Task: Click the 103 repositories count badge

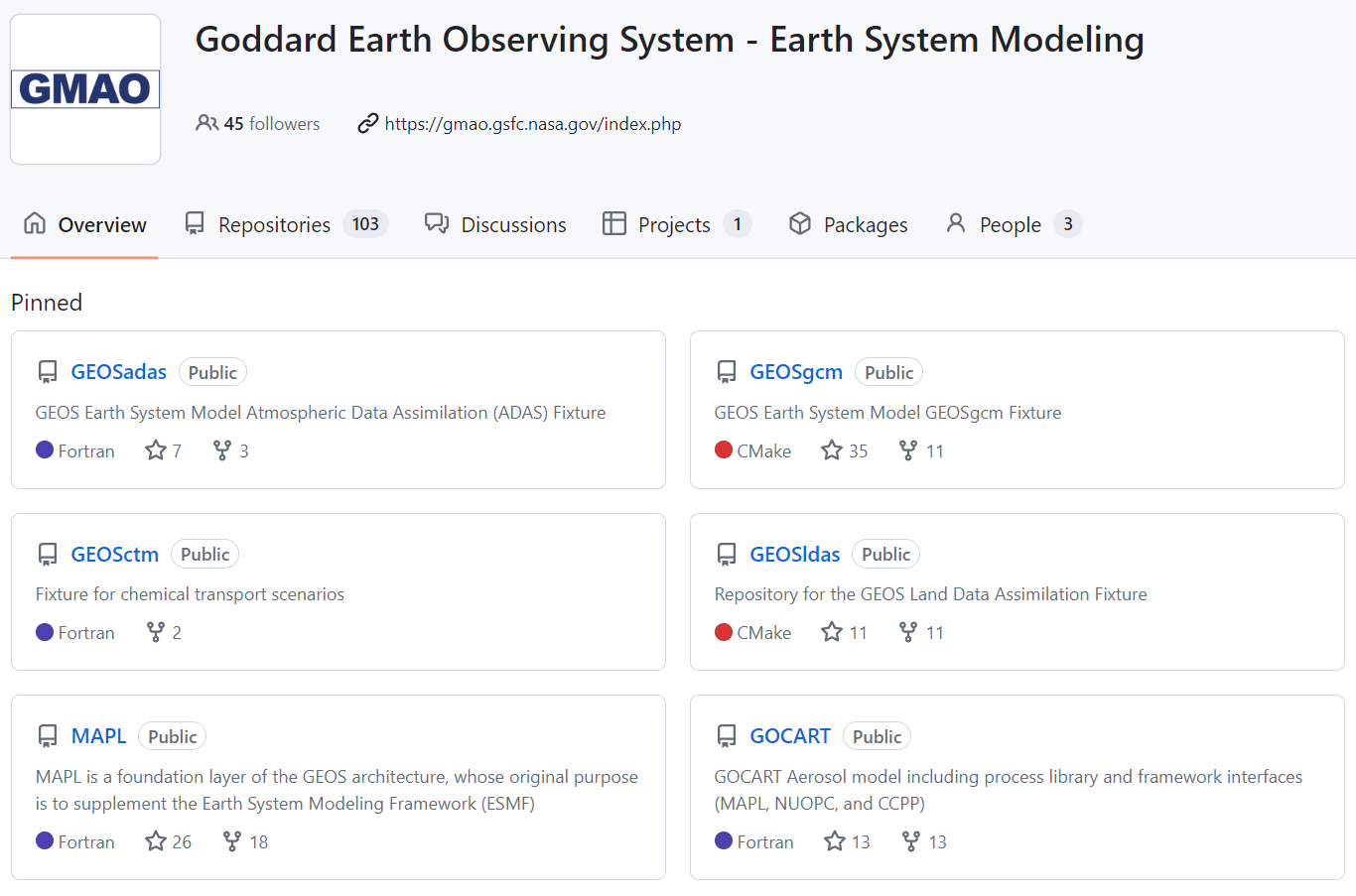Action: (x=365, y=224)
